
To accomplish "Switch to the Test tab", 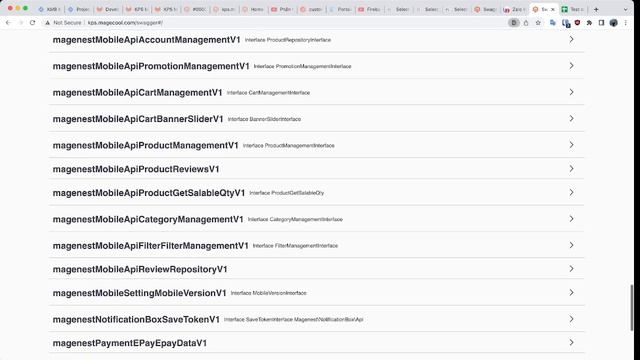I will click(x=572, y=9).
